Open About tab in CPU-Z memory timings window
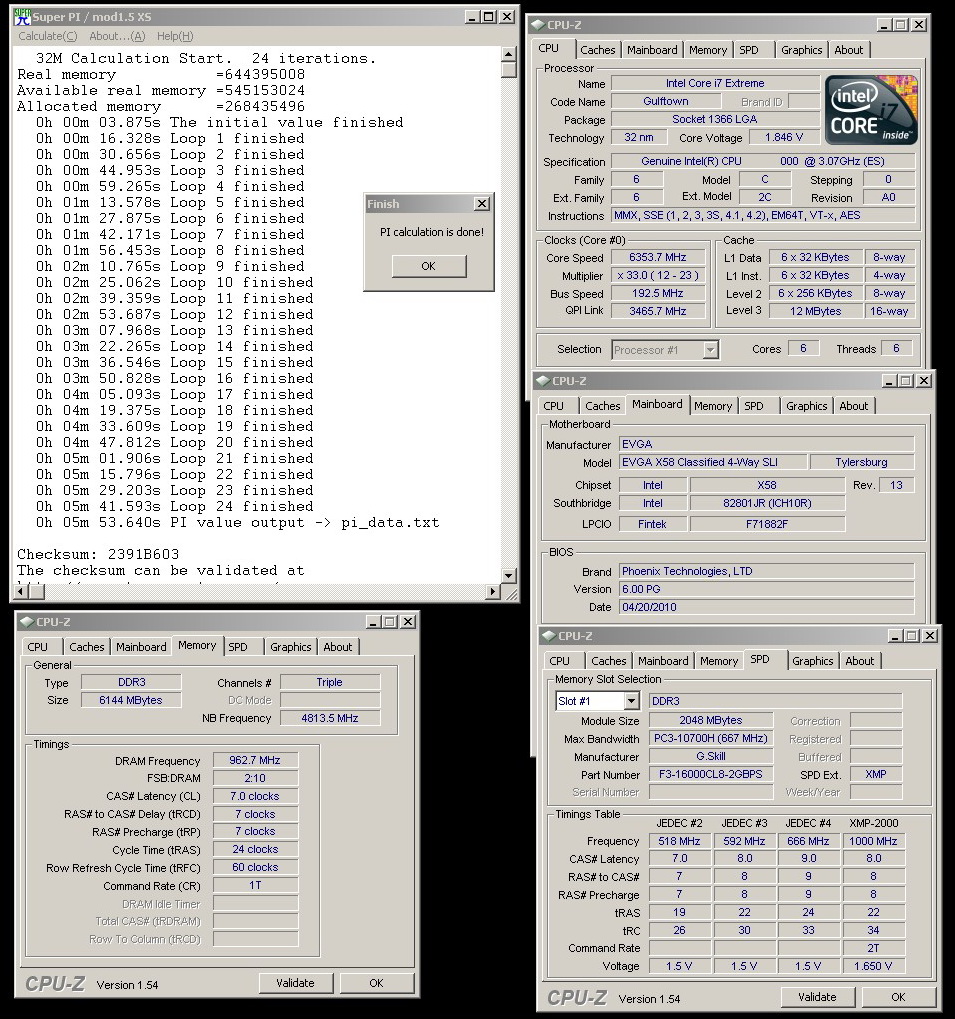 point(338,647)
